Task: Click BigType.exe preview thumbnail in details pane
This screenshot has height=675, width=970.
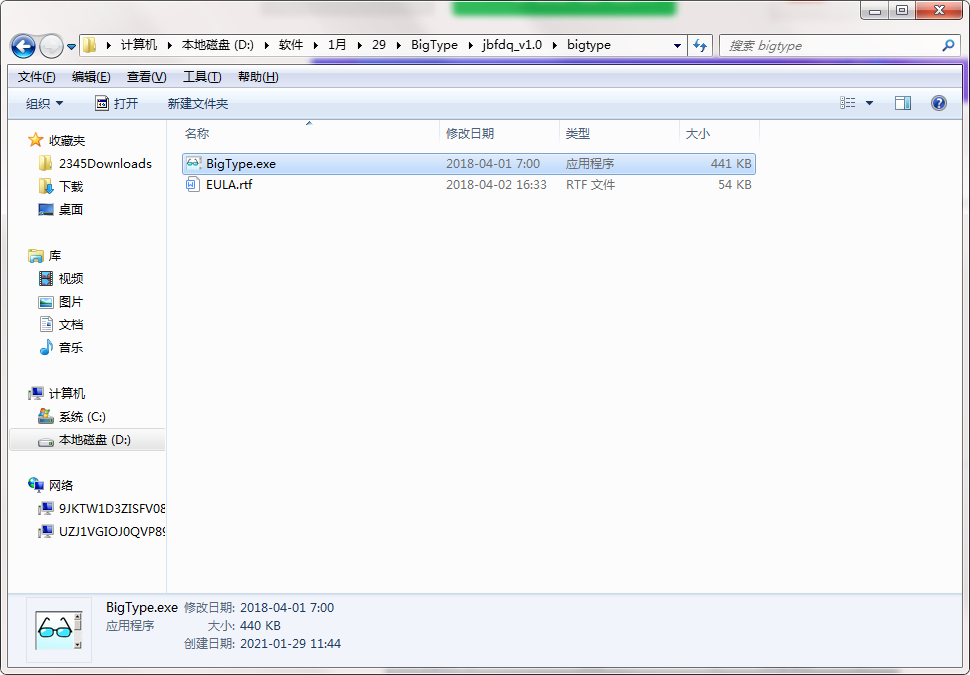Action: (59, 630)
